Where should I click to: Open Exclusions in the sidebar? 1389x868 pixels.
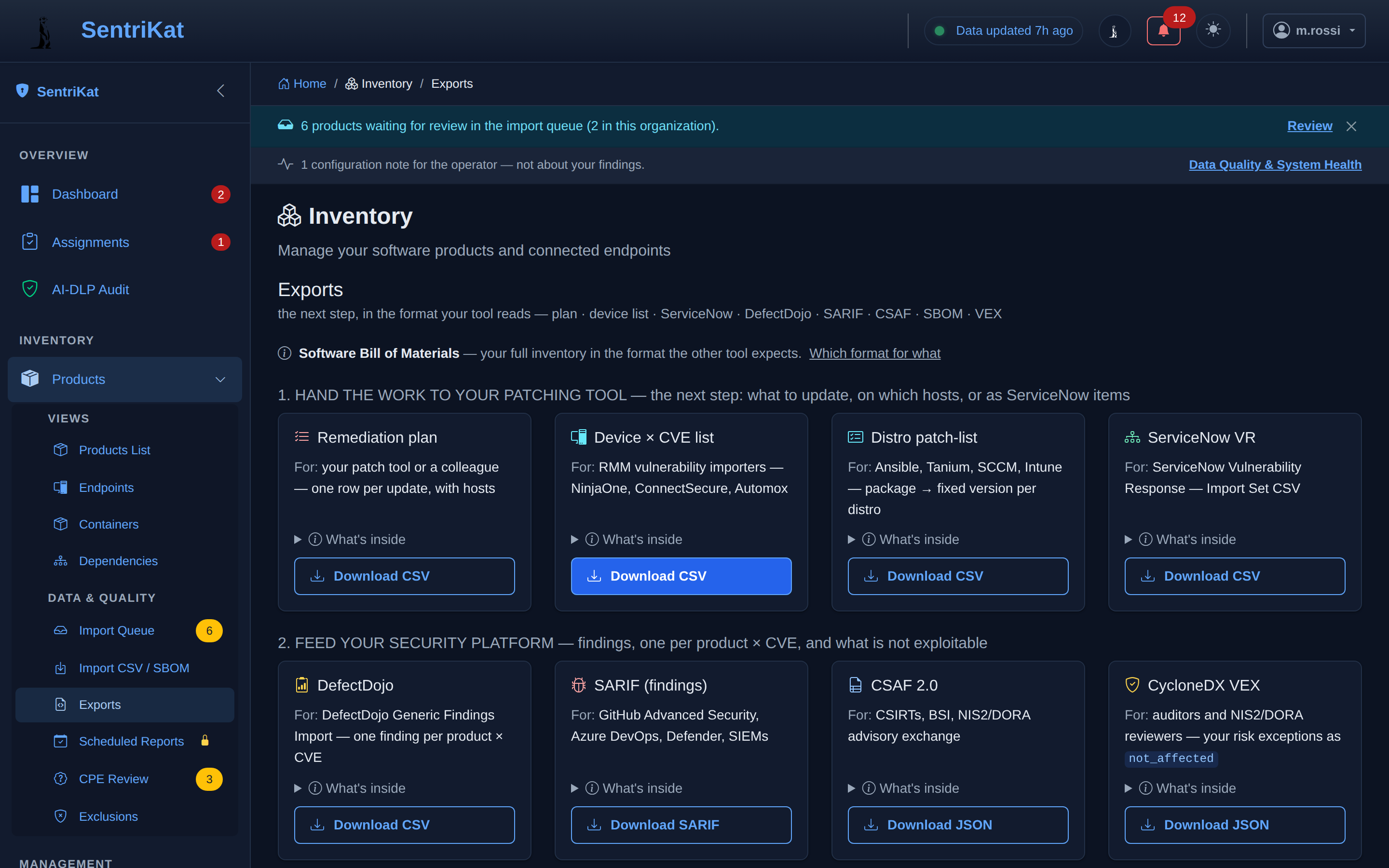[124, 816]
